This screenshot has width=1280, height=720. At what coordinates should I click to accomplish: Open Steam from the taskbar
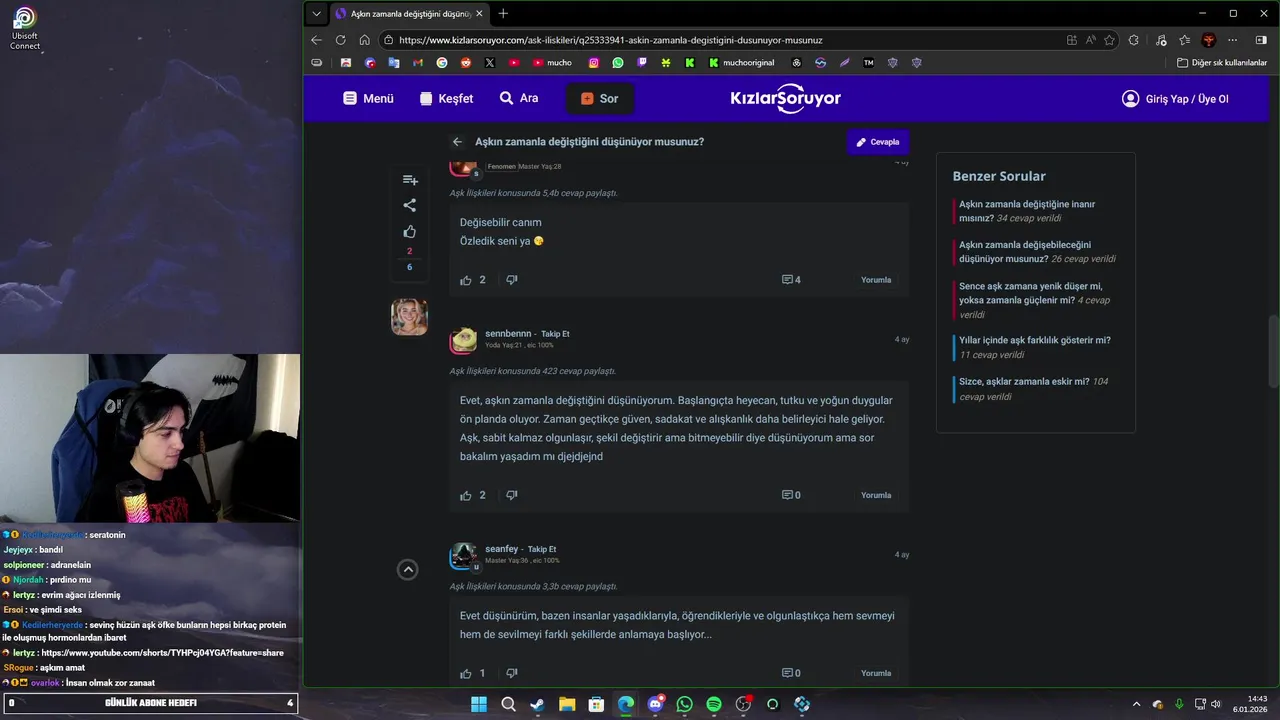tap(537, 704)
